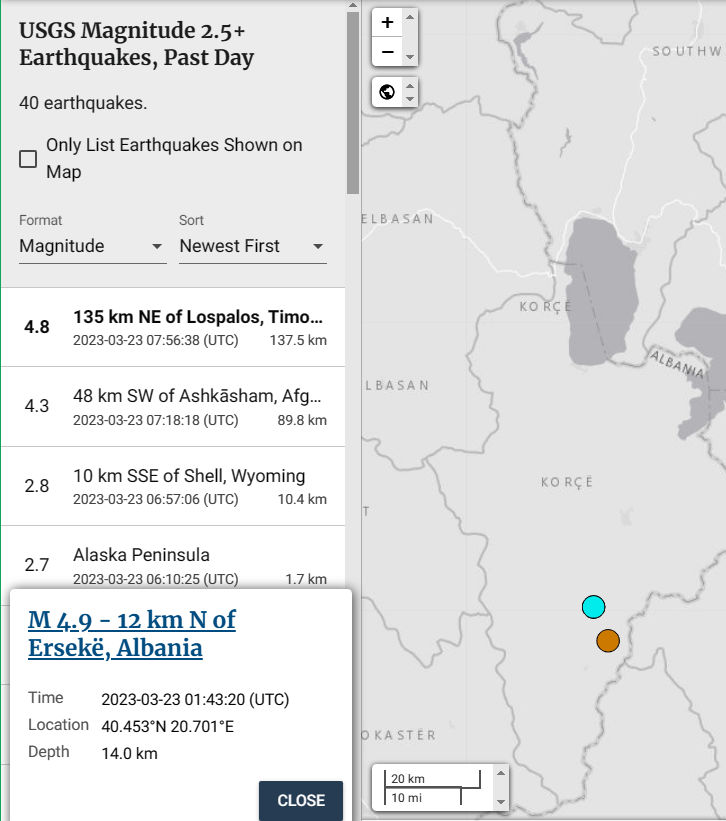This screenshot has height=821, width=726.
Task: Click up arrow beside globe button
Action: 409,86
